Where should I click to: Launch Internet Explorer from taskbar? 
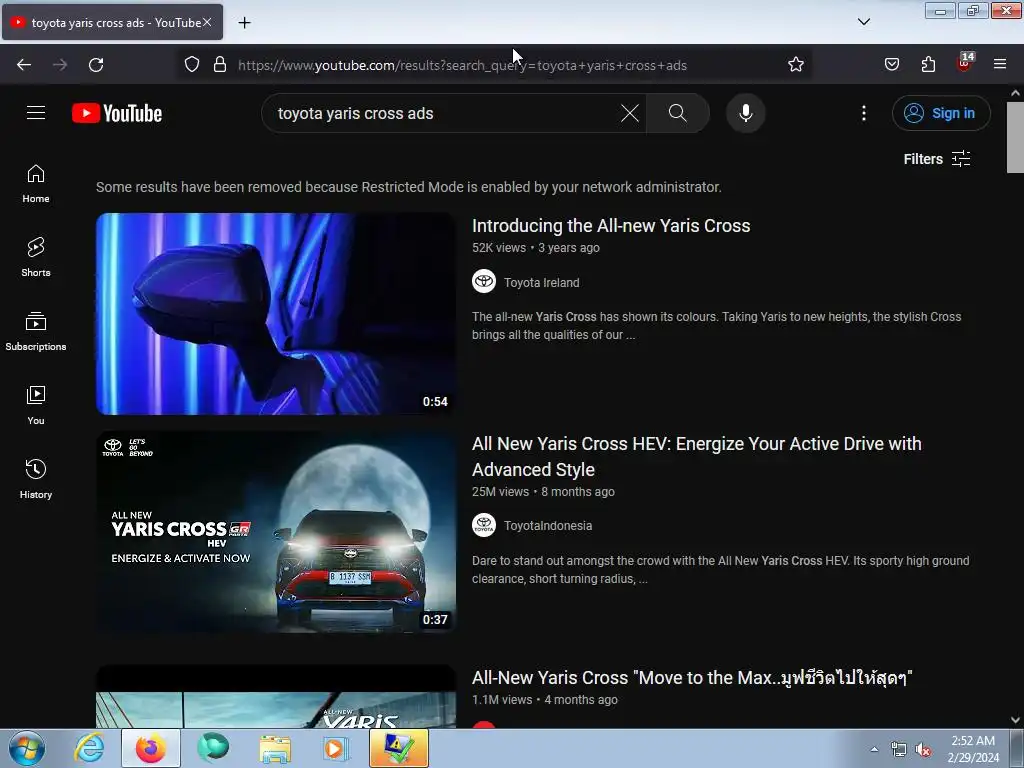[89, 748]
